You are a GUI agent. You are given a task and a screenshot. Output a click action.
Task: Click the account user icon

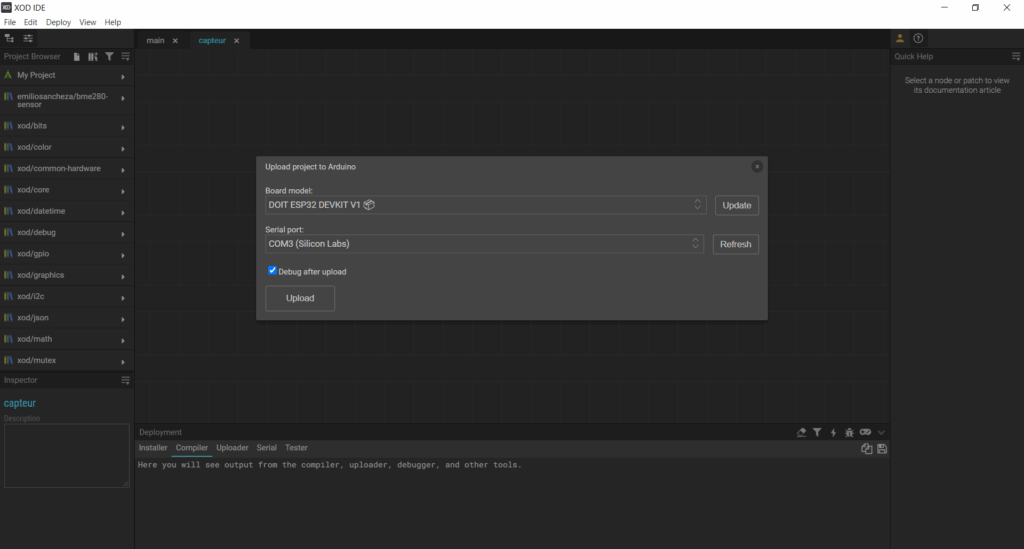(900, 39)
